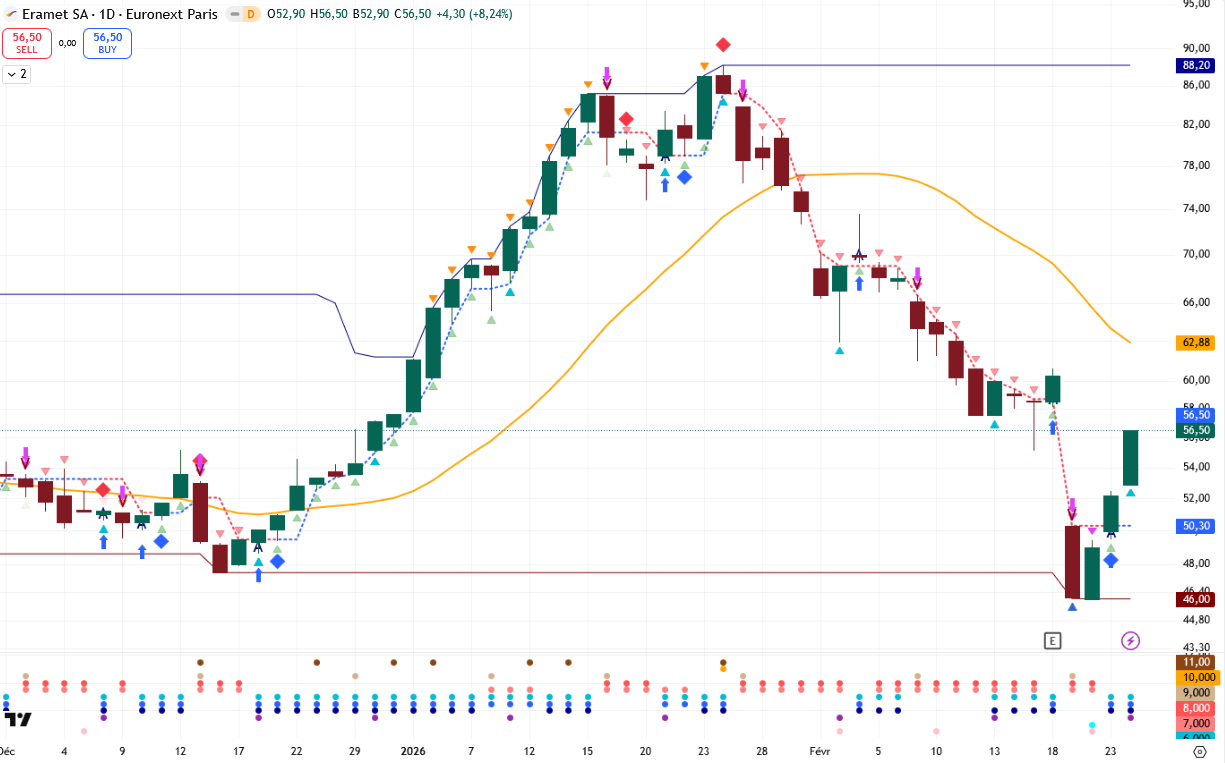Image resolution: width=1225 pixels, height=763 pixels.
Task: Open chart settings hexagon icon
Action: click(x=1197, y=751)
